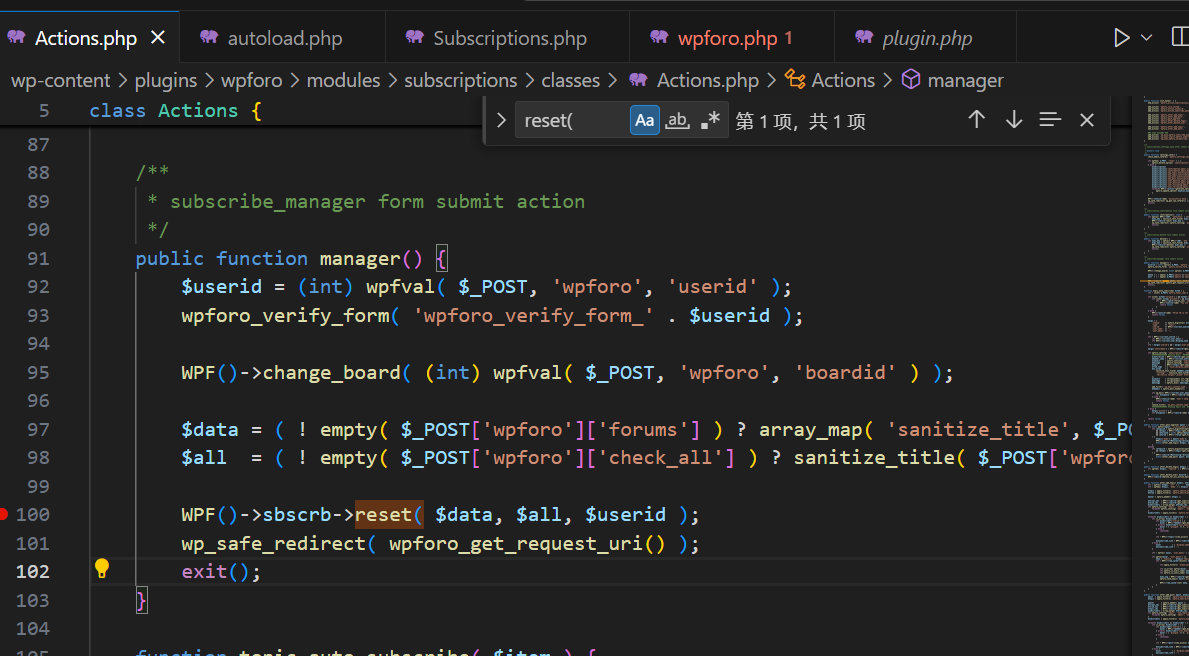Click the elephant PHP icon on autoload.php tab

pos(209,37)
